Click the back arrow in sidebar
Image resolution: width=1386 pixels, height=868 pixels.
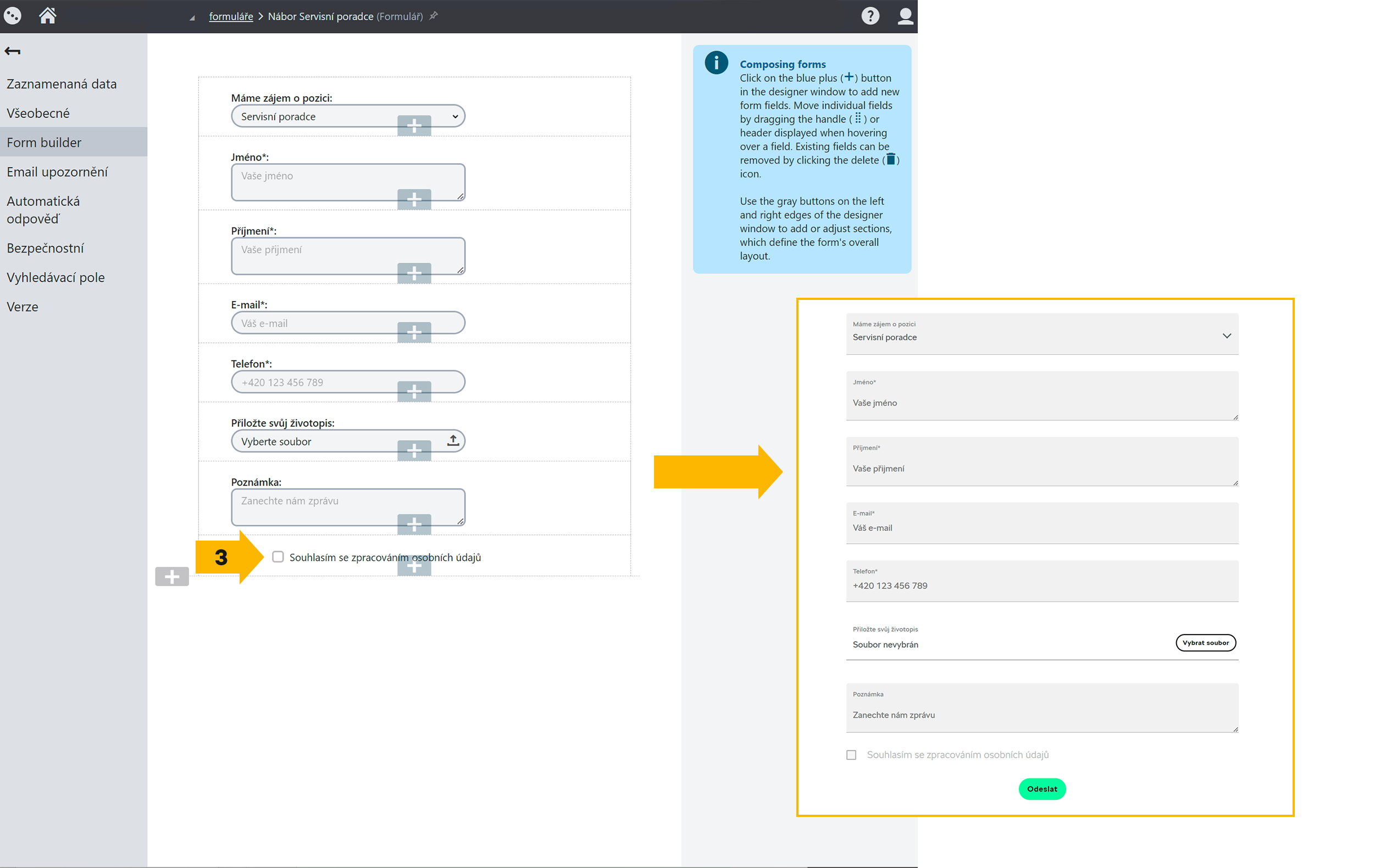point(13,51)
